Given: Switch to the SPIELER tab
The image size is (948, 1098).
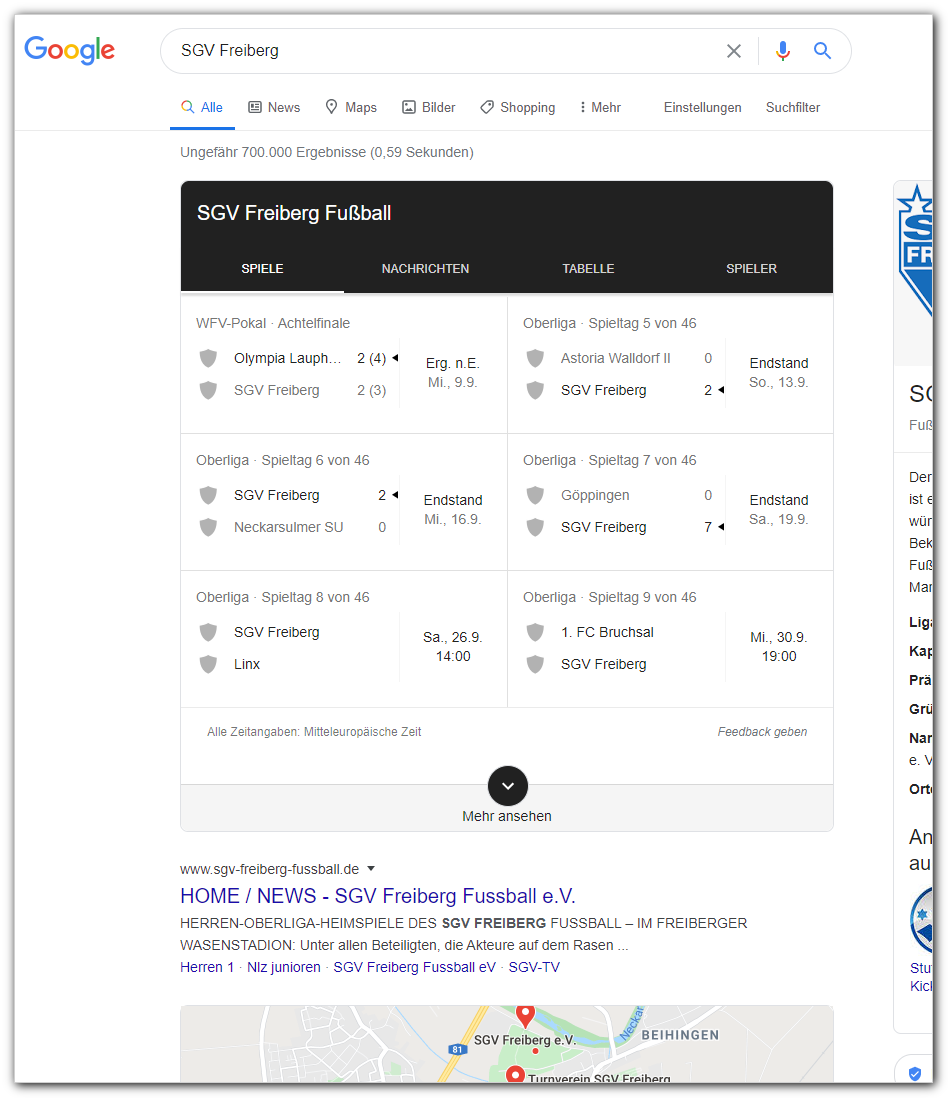Looking at the screenshot, I should coord(751,269).
